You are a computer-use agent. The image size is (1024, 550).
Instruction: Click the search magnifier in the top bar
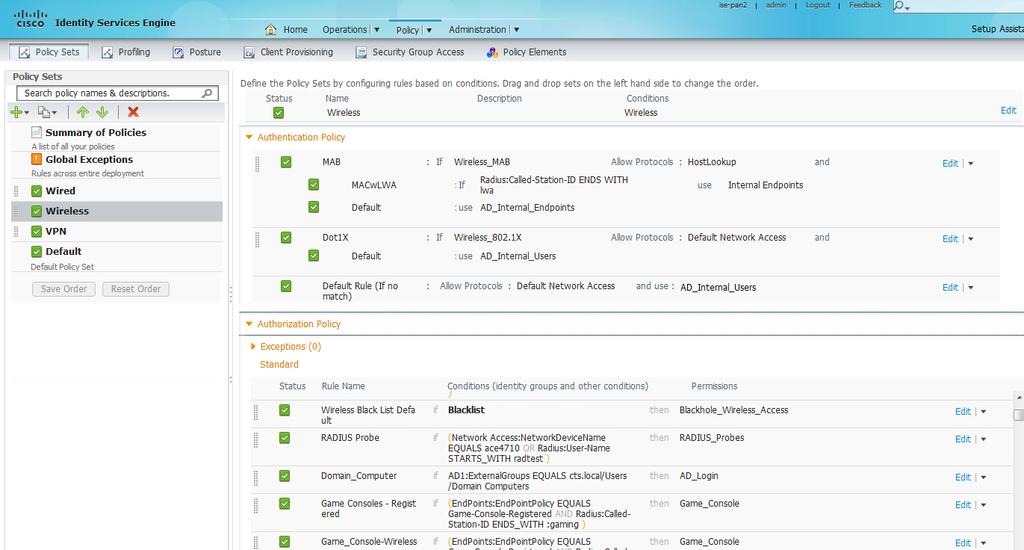(900, 6)
